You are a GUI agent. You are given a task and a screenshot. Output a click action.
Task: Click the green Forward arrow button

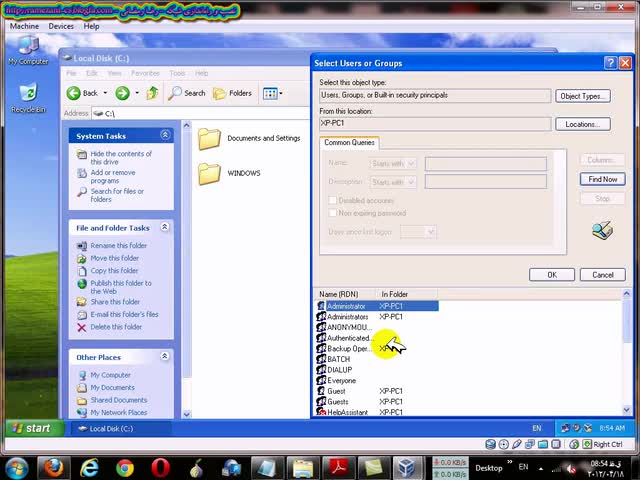(x=122, y=93)
